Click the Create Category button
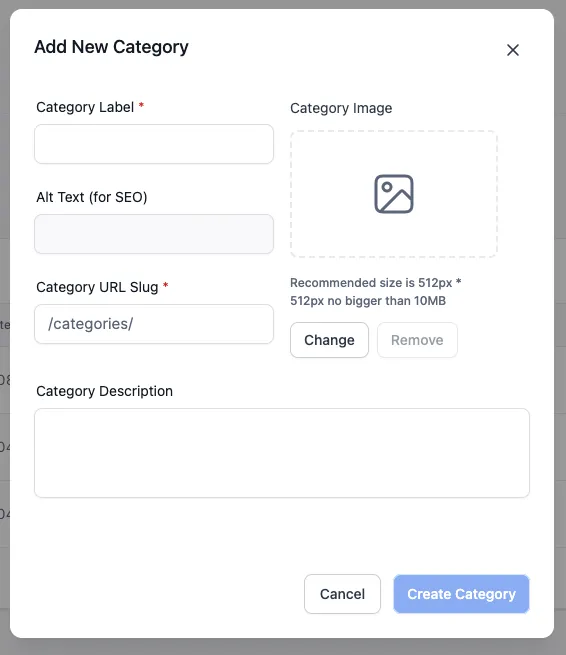 (x=462, y=594)
